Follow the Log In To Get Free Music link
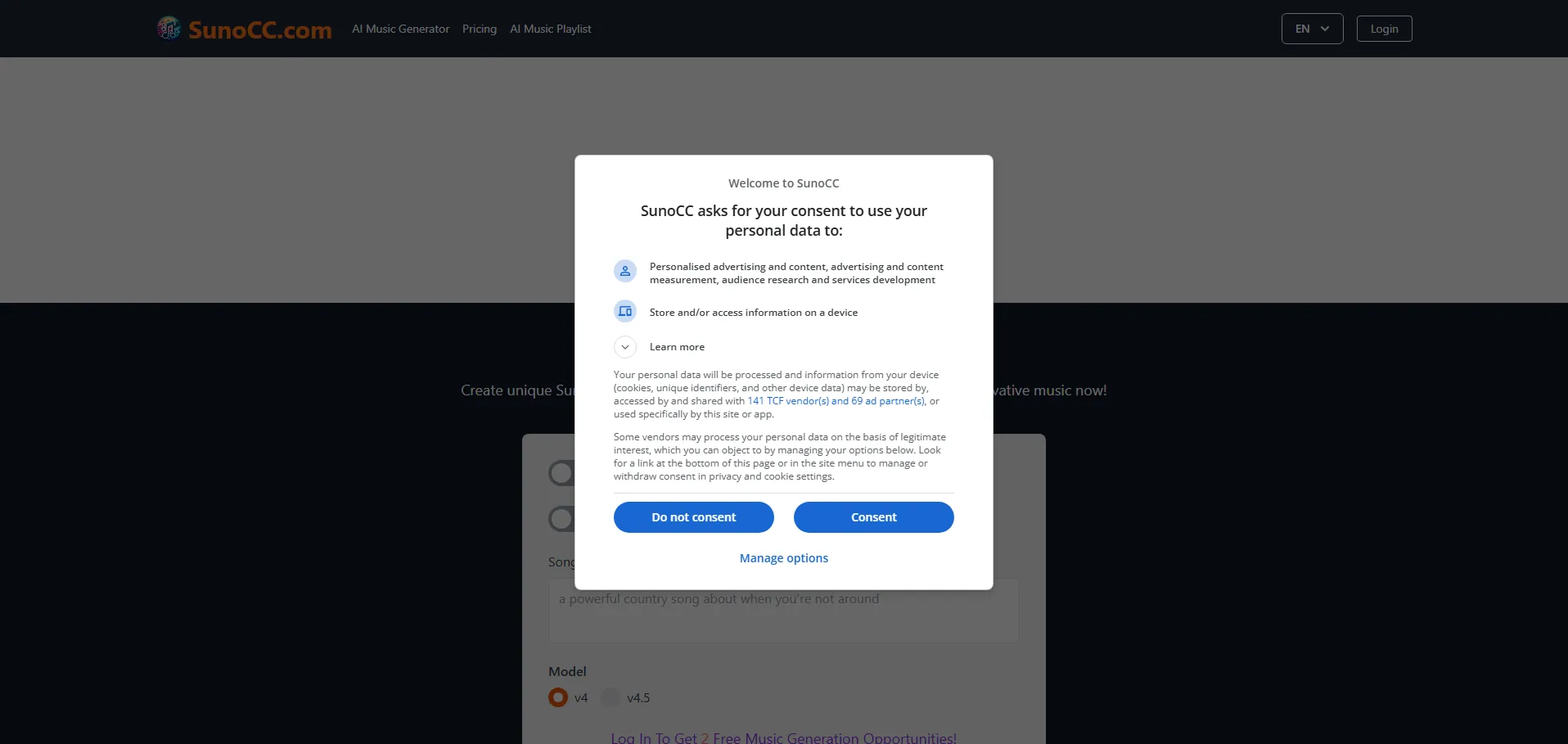Viewport: 1568px width, 744px height. (x=783, y=737)
